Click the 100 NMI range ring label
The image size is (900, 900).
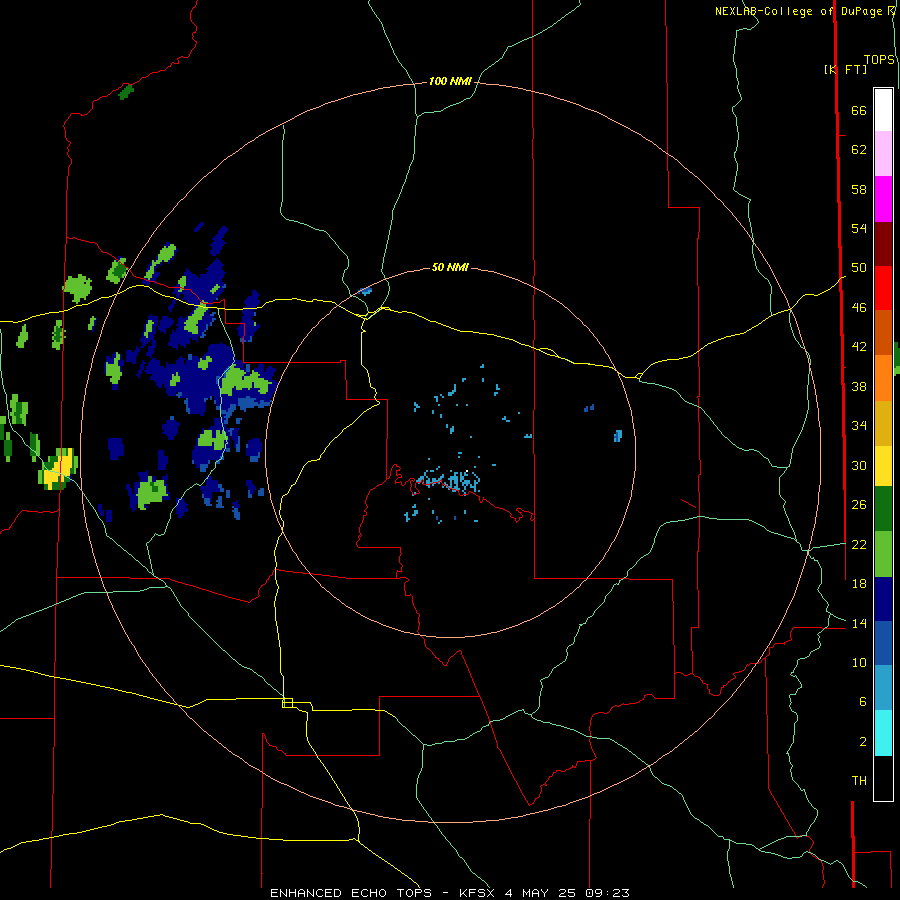pos(450,82)
